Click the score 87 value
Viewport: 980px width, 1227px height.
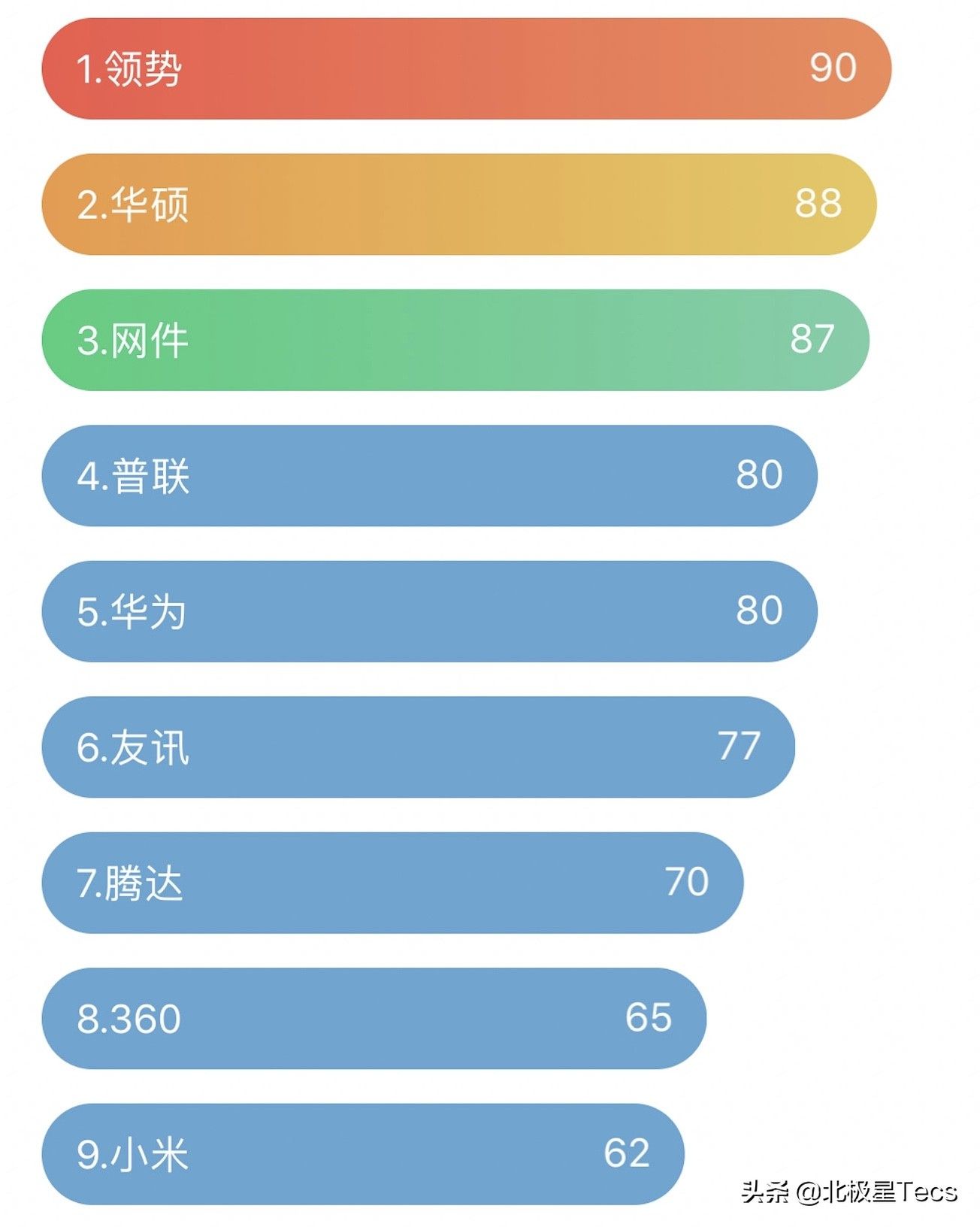pos(812,339)
